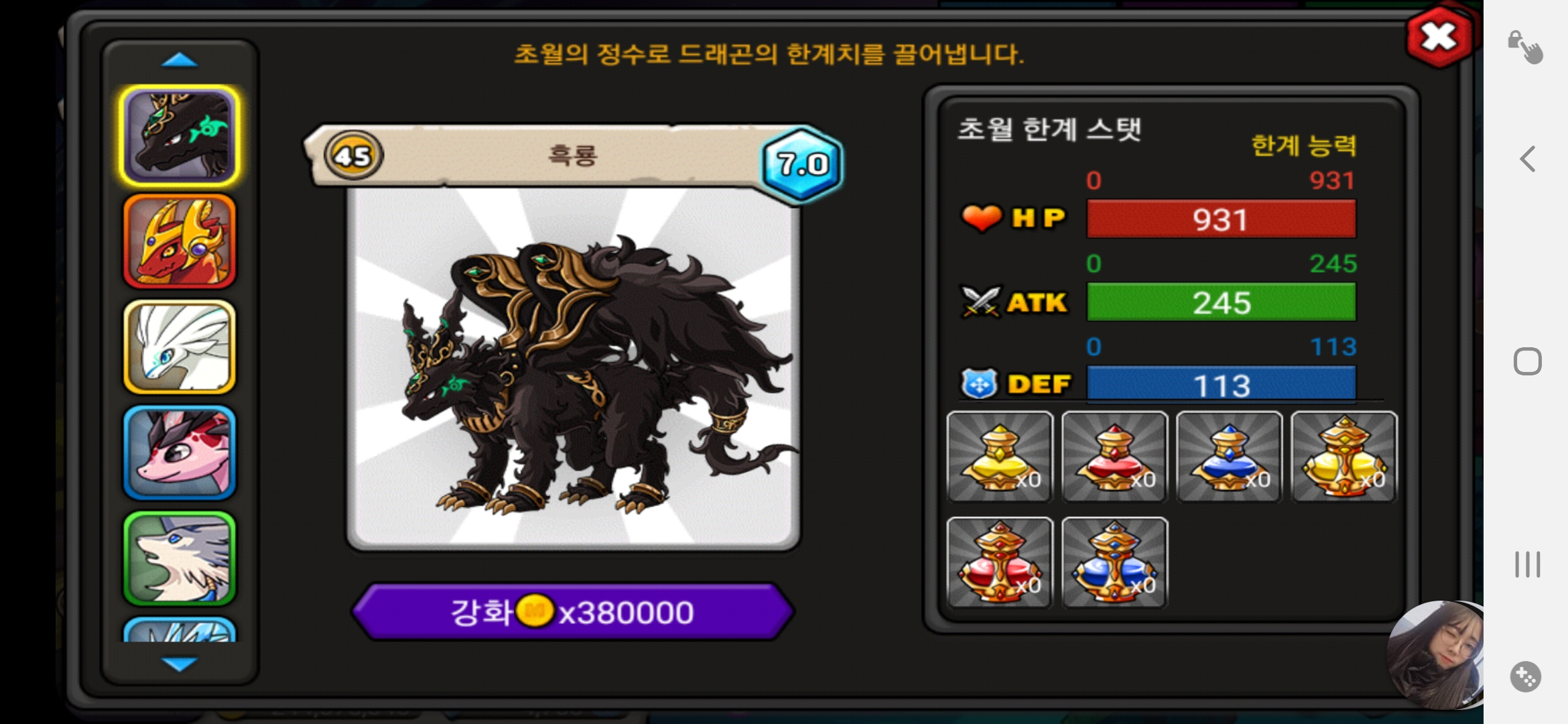The image size is (1568, 724).
Task: Select the red gold-helmeted dragon portrait
Action: coord(180,241)
